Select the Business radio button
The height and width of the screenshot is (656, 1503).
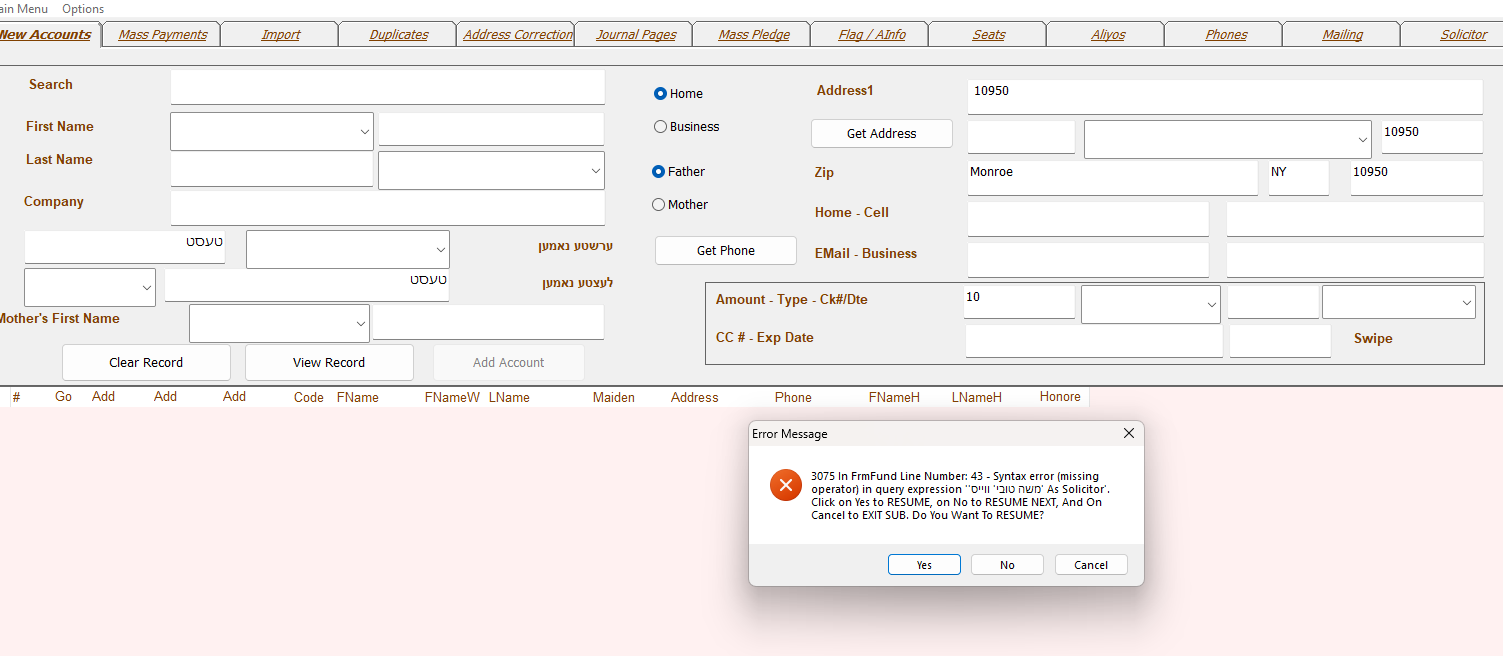pos(660,127)
